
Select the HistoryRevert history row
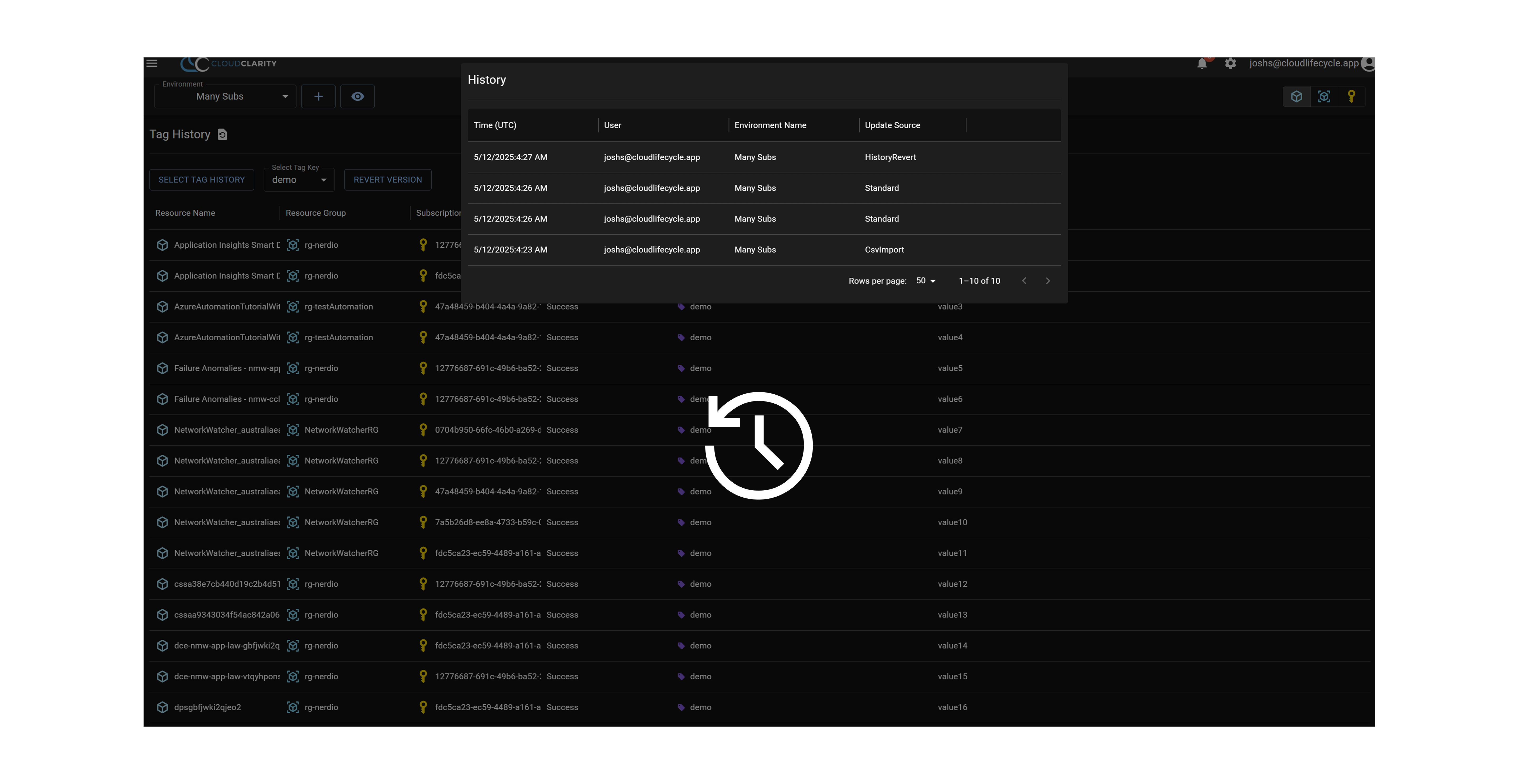point(764,157)
